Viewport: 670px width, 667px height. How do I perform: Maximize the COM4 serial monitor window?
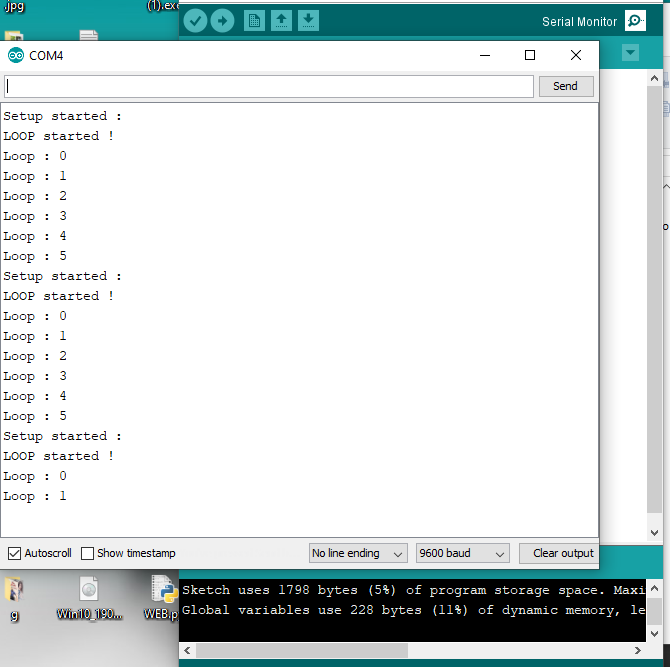[x=530, y=56]
